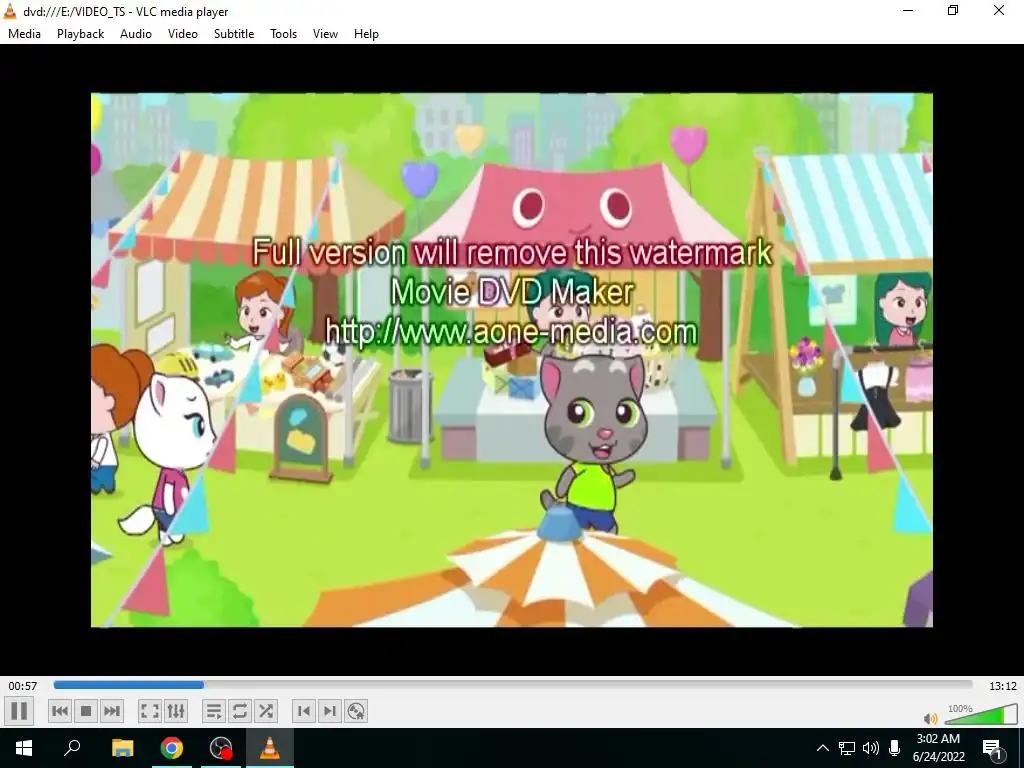Open taskbar search
The height and width of the screenshot is (768, 1024).
click(x=72, y=748)
